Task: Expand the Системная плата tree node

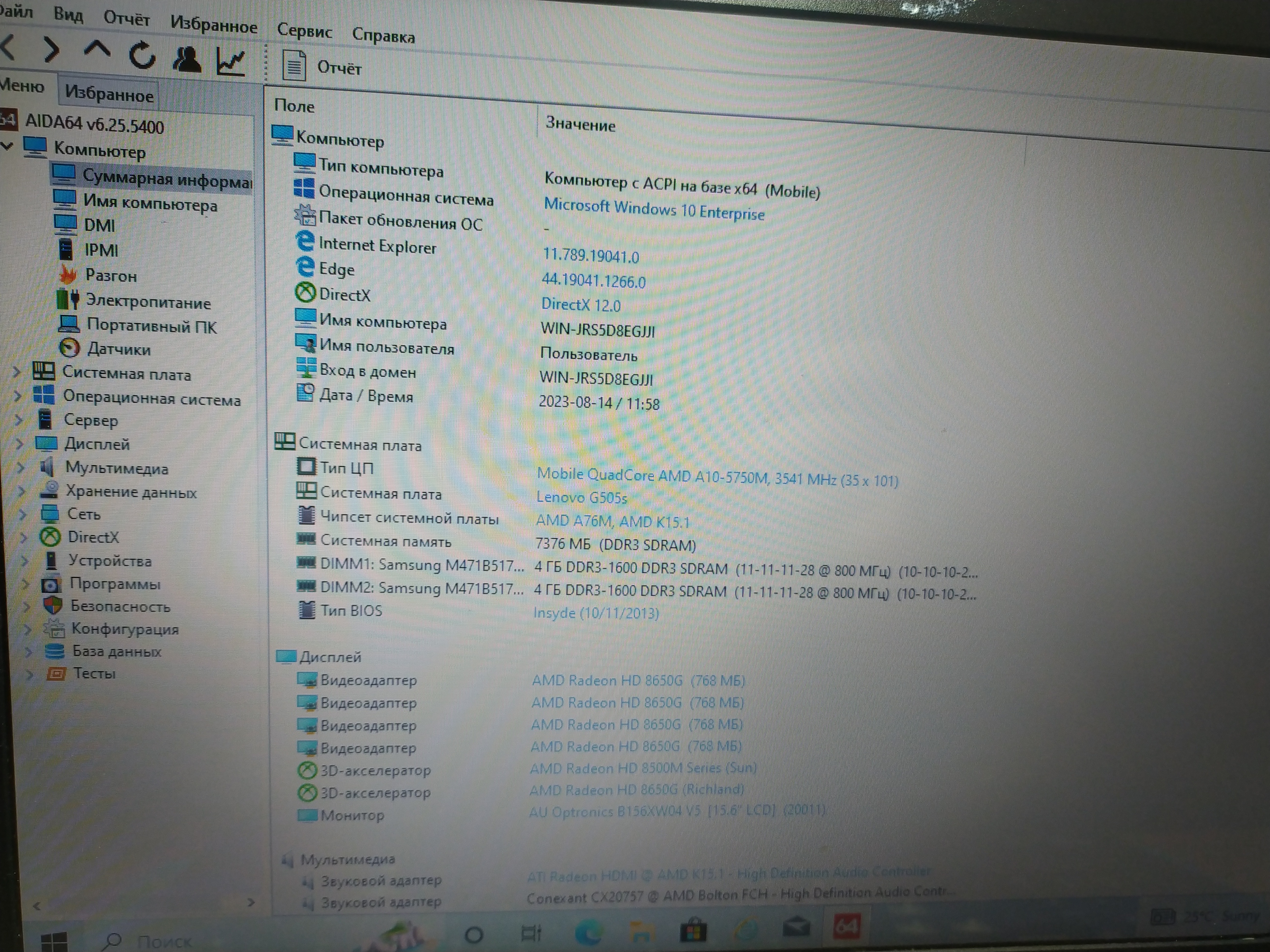Action: [17, 371]
